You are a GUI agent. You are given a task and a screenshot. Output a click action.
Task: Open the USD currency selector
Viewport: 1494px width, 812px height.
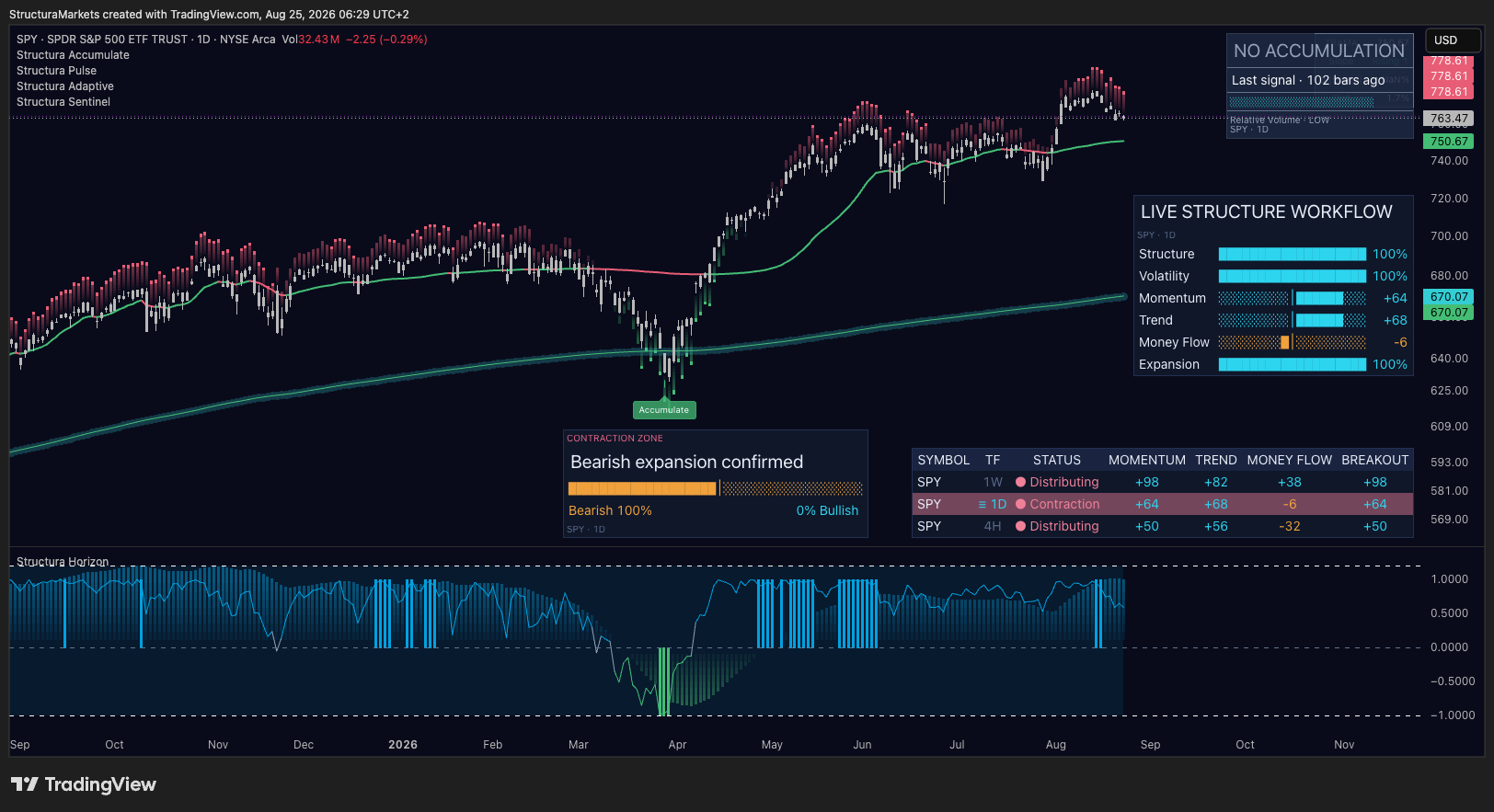1453,40
